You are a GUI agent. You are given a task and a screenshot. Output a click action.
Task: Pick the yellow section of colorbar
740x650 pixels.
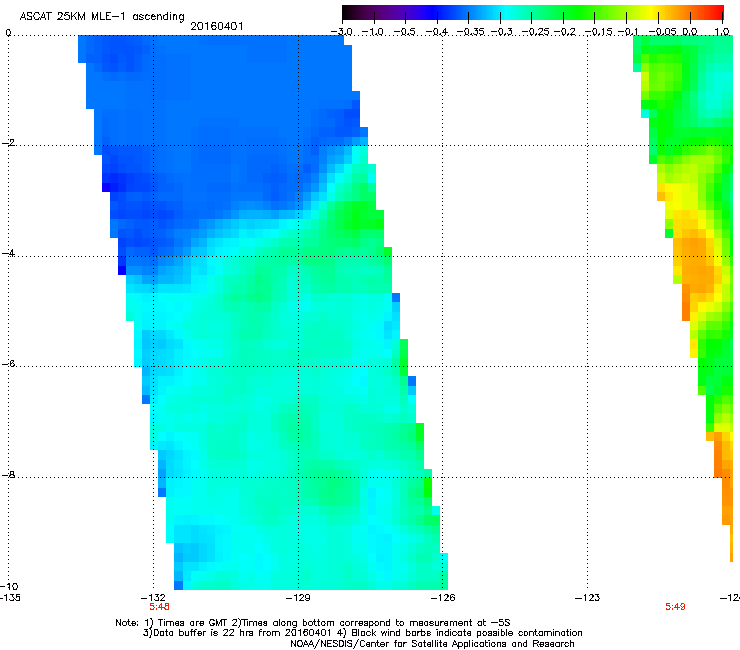[x=650, y=12]
